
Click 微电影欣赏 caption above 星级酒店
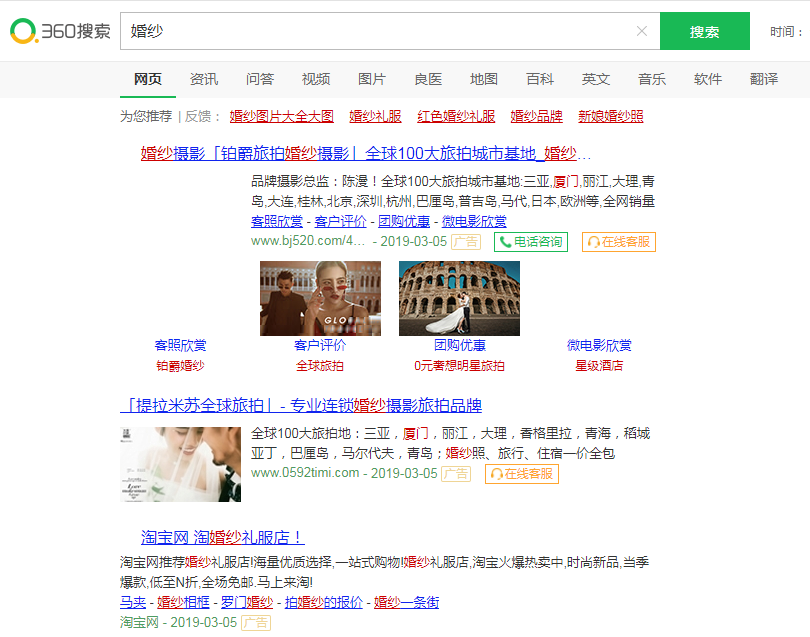click(599, 345)
